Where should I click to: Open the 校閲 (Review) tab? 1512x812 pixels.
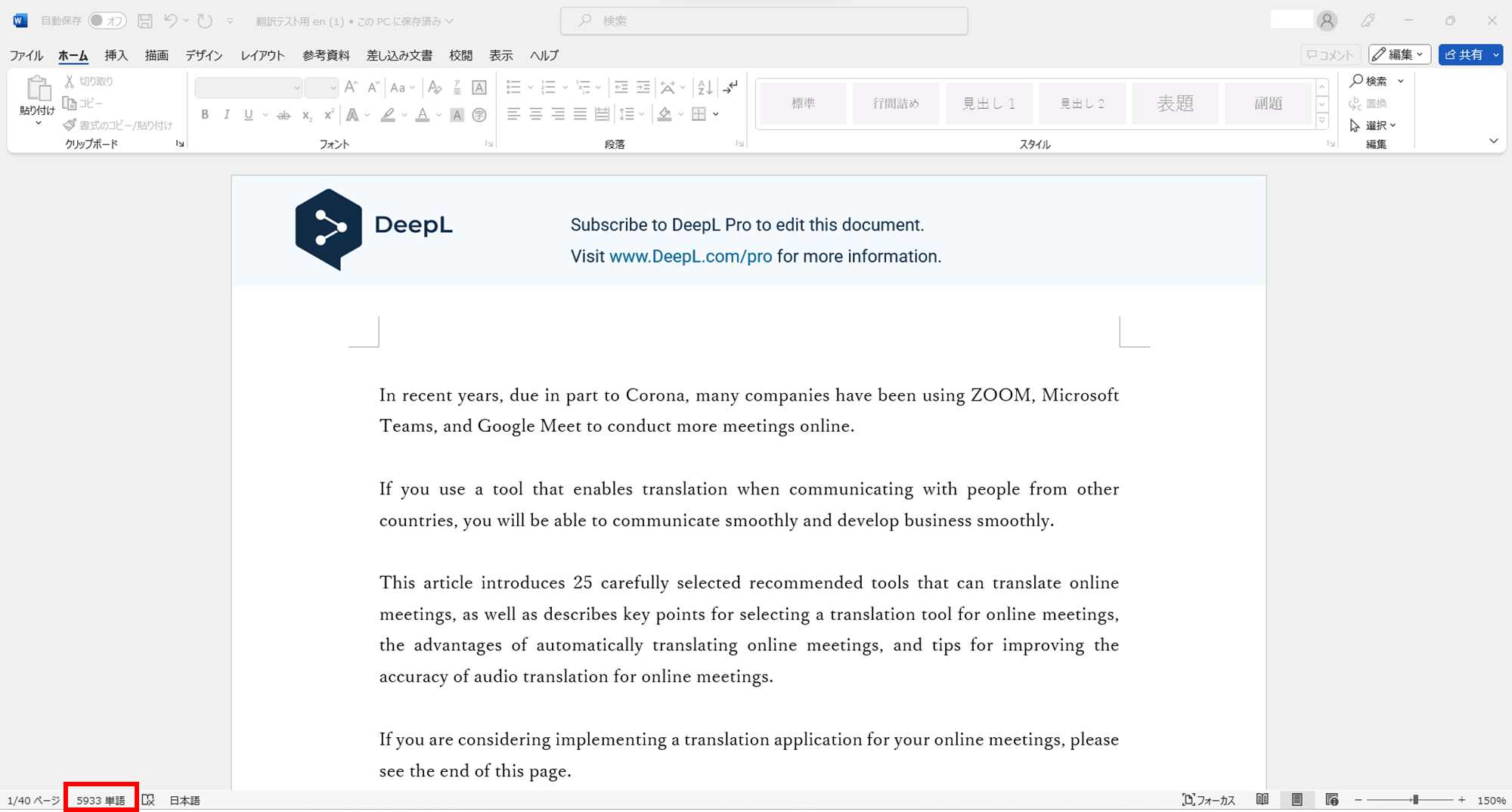tap(460, 55)
